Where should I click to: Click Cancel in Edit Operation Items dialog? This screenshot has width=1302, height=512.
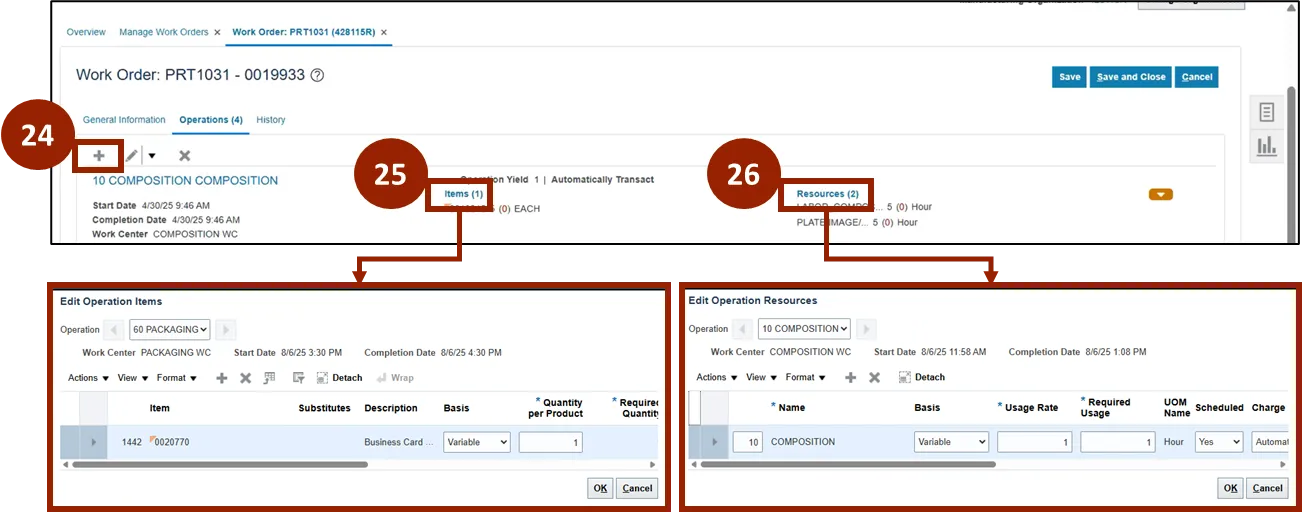(636, 488)
